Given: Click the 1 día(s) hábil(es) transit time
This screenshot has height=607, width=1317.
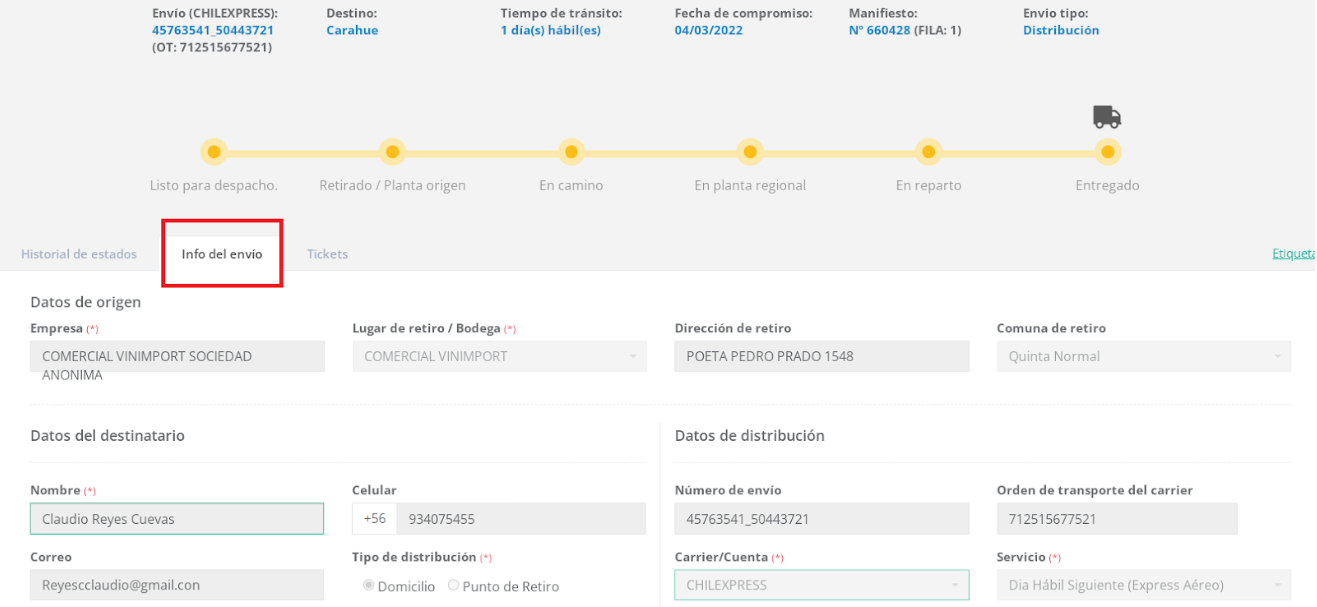Looking at the screenshot, I should [x=550, y=30].
